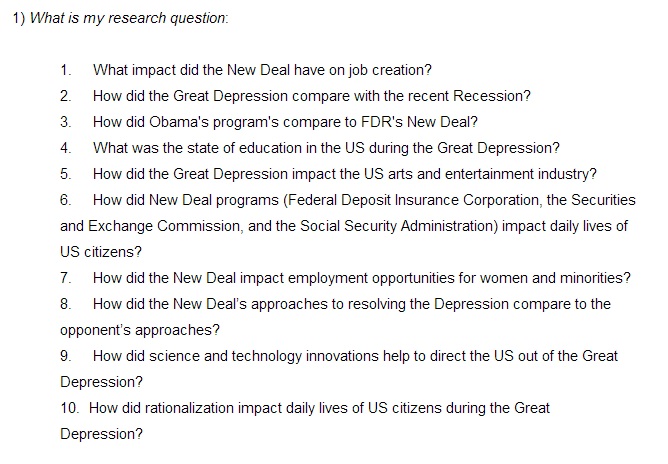668x464 pixels.
Task: Click the question mentioning the recent Recession
Action: point(311,96)
